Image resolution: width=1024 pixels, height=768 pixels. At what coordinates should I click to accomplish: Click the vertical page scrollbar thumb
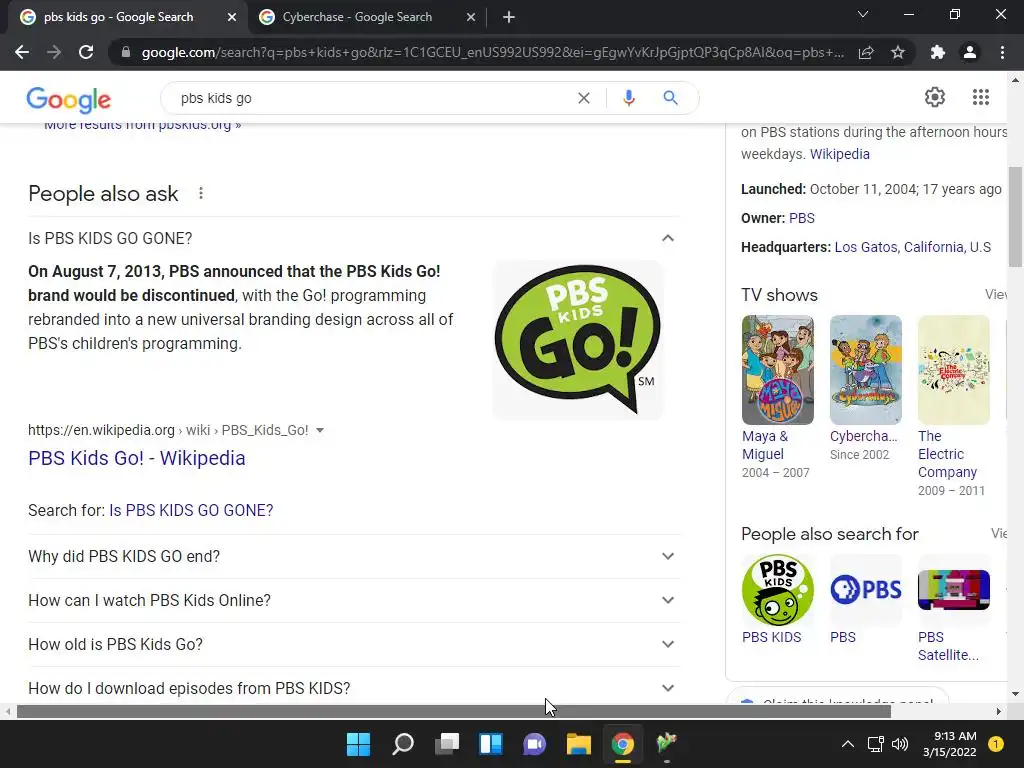[x=1015, y=217]
